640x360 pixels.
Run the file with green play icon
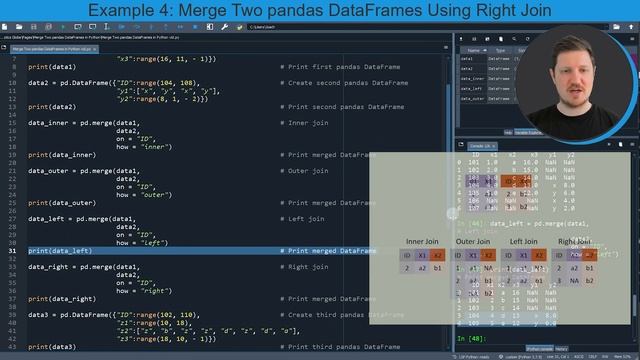pos(63,27)
